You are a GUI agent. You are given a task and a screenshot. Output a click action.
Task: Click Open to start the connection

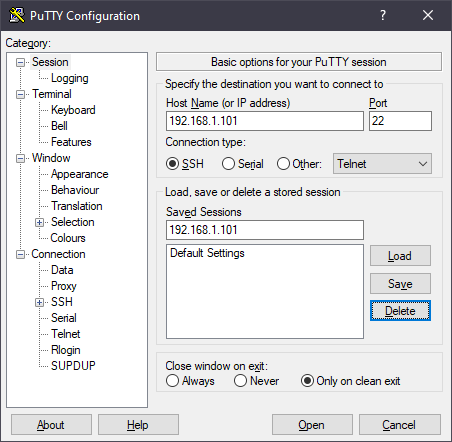(x=312, y=425)
